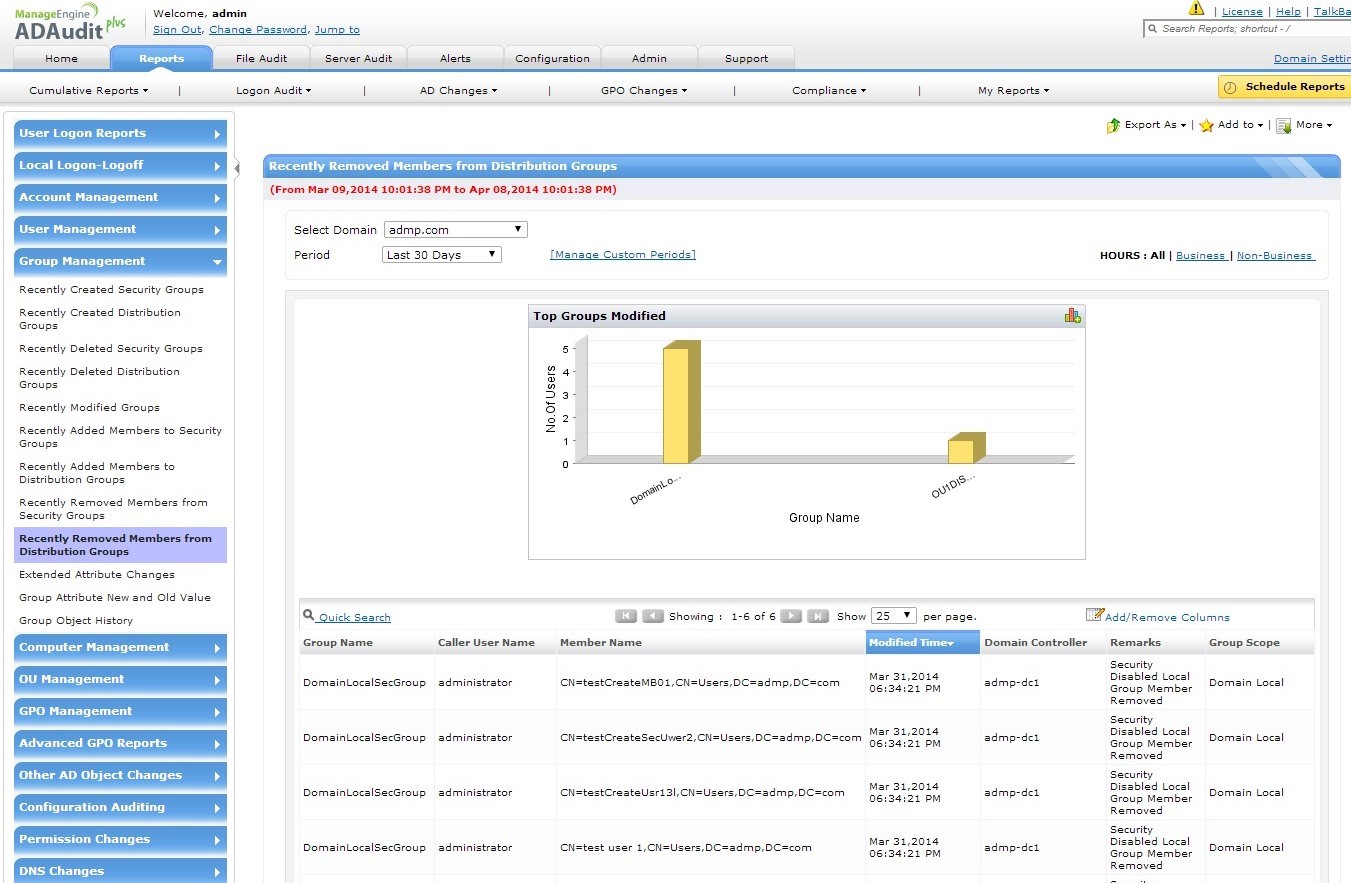Click the chart type icon in Top Groups Modified
1351x883 pixels.
coord(1072,316)
